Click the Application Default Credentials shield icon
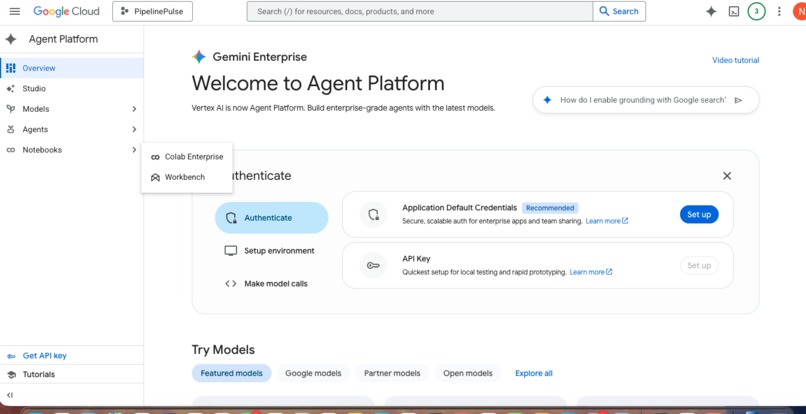This screenshot has height=414, width=806. coord(373,214)
